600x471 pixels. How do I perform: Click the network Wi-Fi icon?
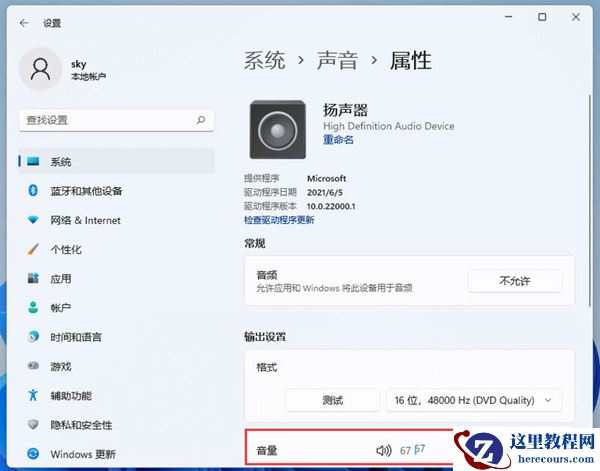click(x=33, y=220)
